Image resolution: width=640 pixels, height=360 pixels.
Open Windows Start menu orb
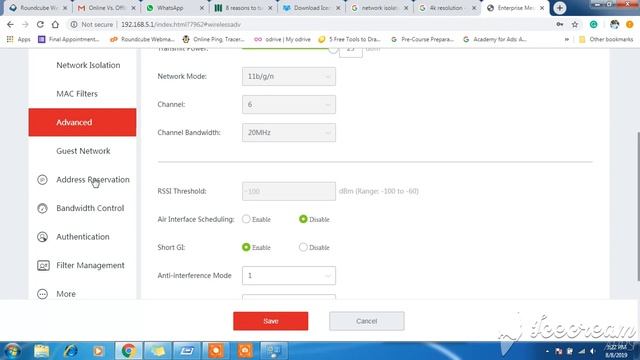coord(12,351)
